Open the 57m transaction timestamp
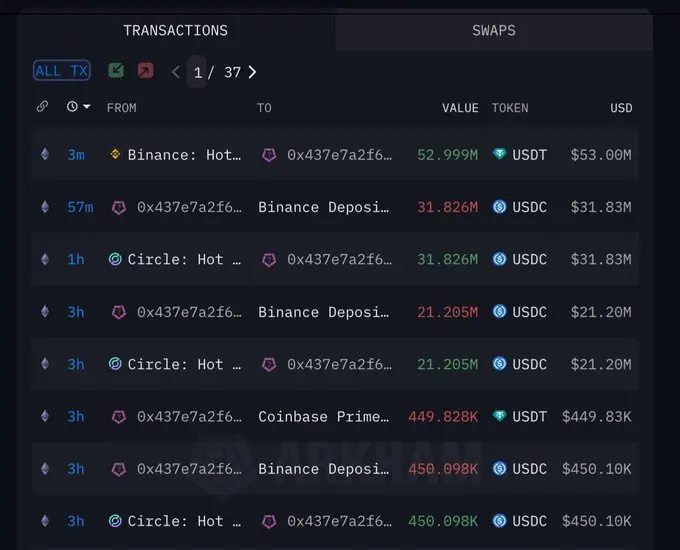 pyautogui.click(x=80, y=207)
